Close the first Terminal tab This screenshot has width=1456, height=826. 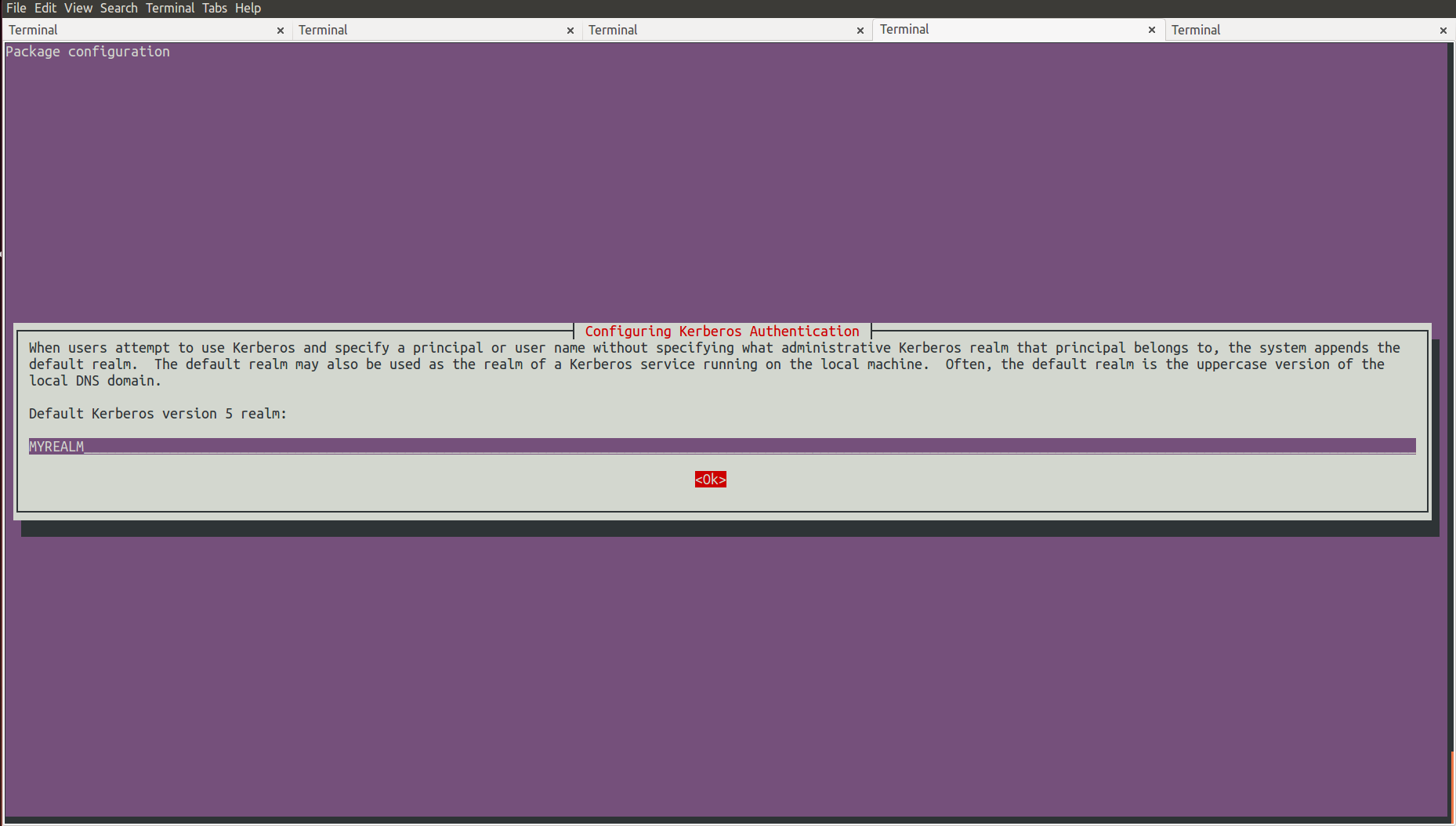[281, 31]
